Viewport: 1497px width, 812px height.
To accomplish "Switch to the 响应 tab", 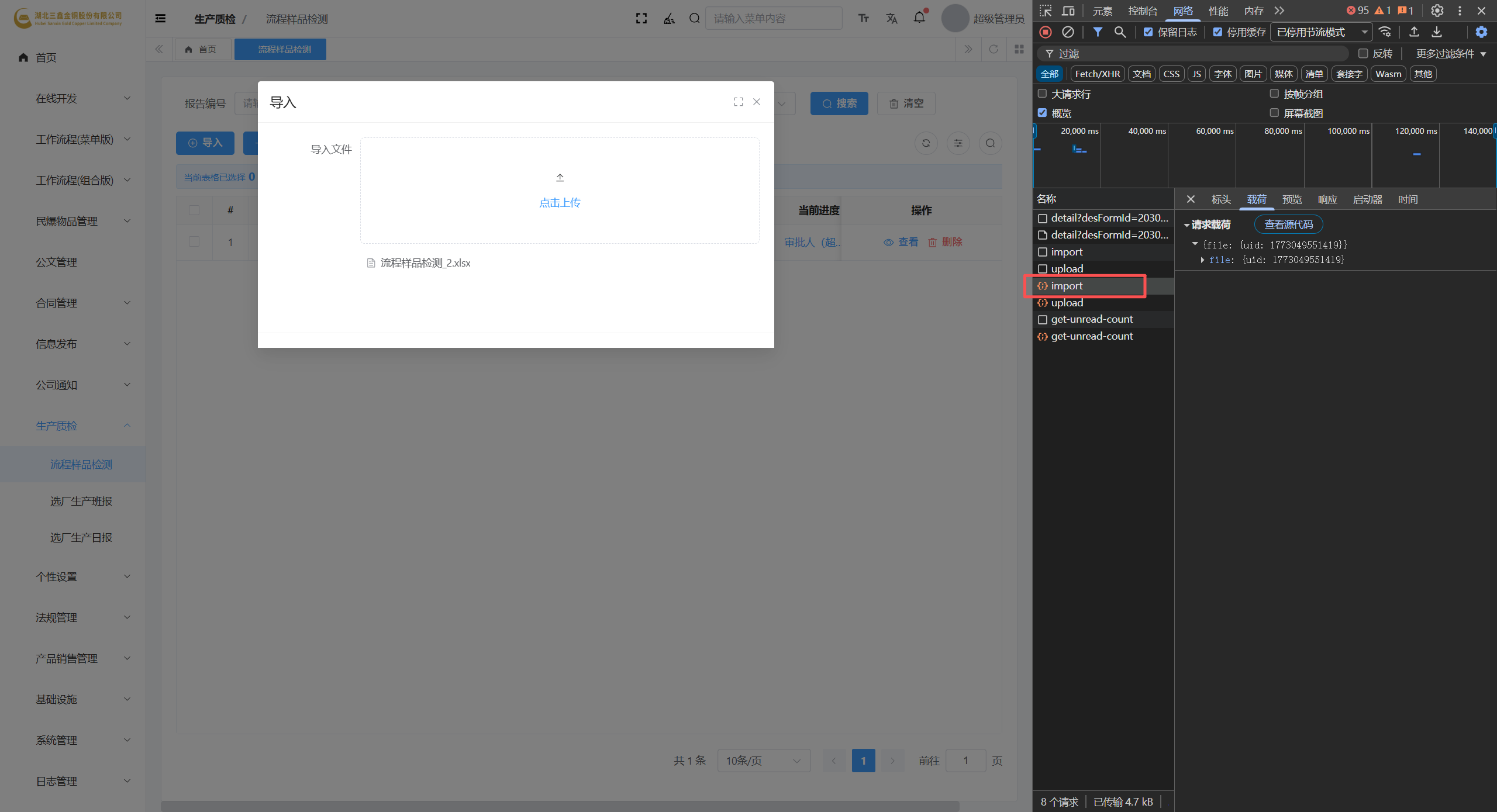I will click(x=1327, y=200).
